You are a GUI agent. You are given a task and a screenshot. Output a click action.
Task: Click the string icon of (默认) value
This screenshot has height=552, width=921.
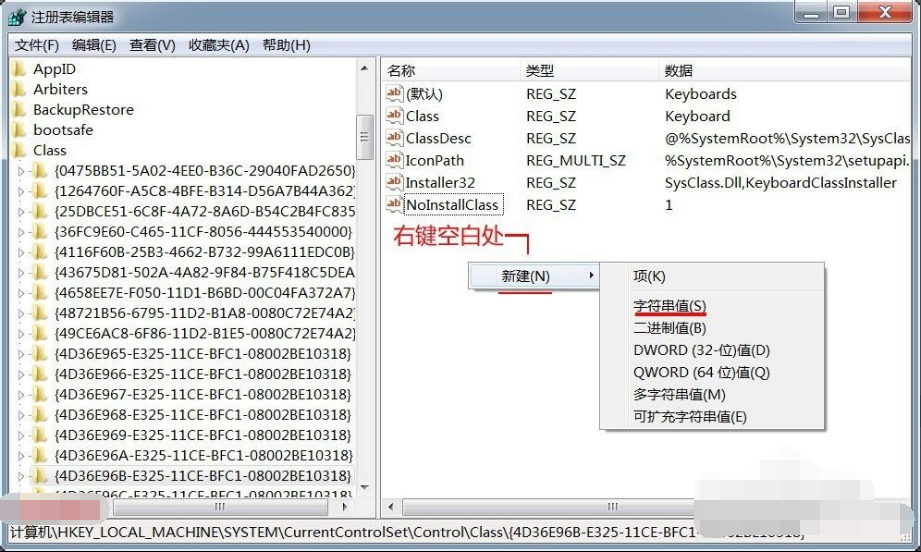[394, 93]
